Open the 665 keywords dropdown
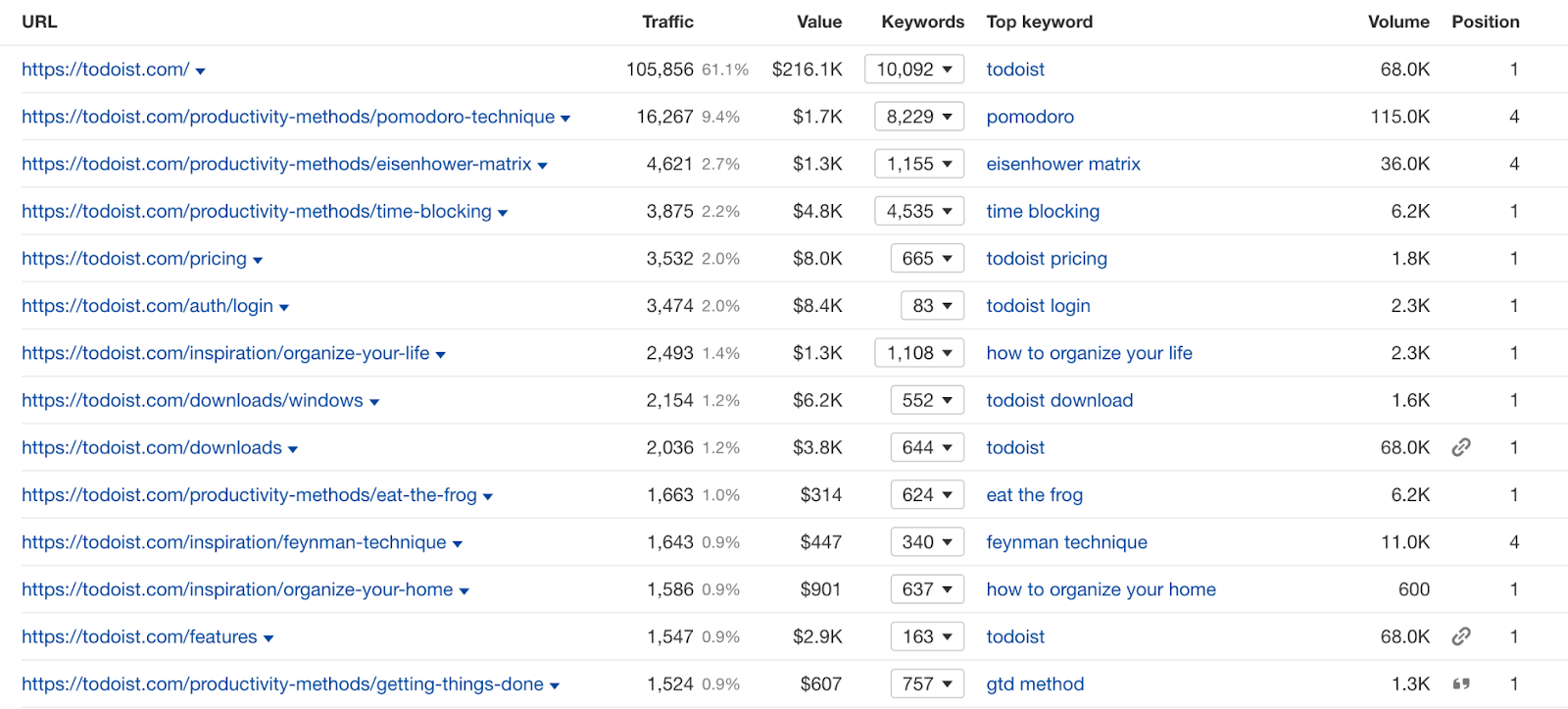 pyautogui.click(x=927, y=258)
